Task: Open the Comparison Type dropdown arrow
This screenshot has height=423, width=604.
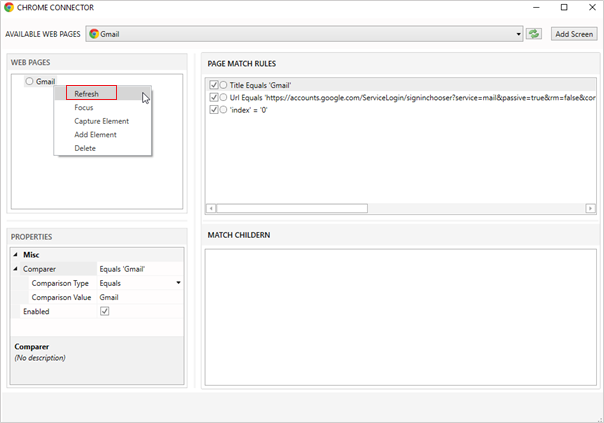Action: coord(178,283)
